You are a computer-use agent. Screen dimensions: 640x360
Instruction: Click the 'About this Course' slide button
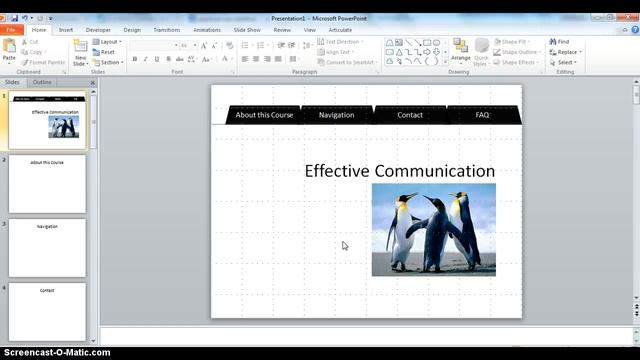pos(264,115)
